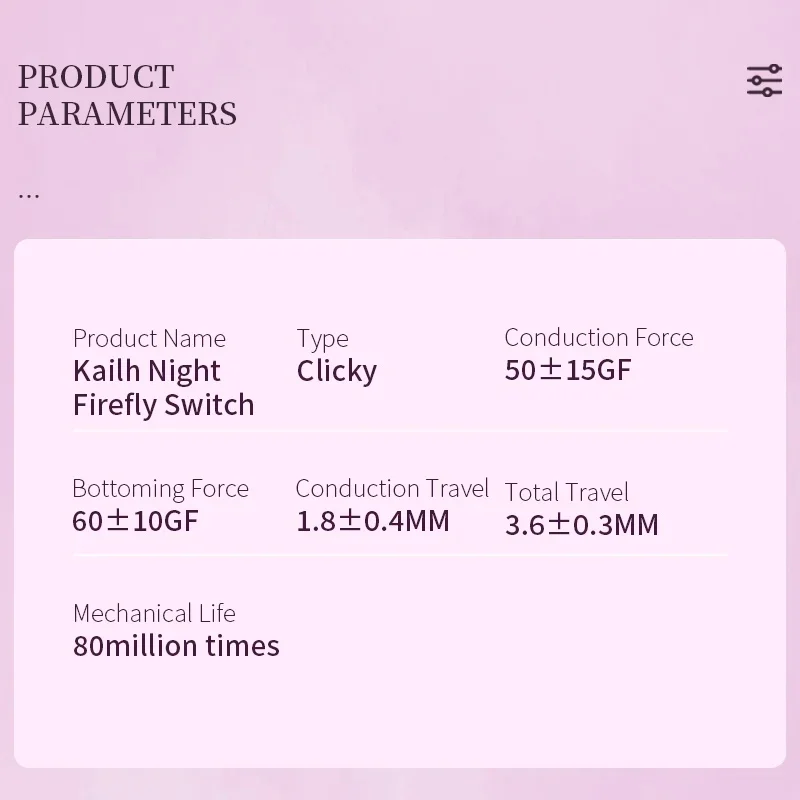Select the Conduction Force label
Viewport: 800px width, 800px height.
[x=598, y=337]
